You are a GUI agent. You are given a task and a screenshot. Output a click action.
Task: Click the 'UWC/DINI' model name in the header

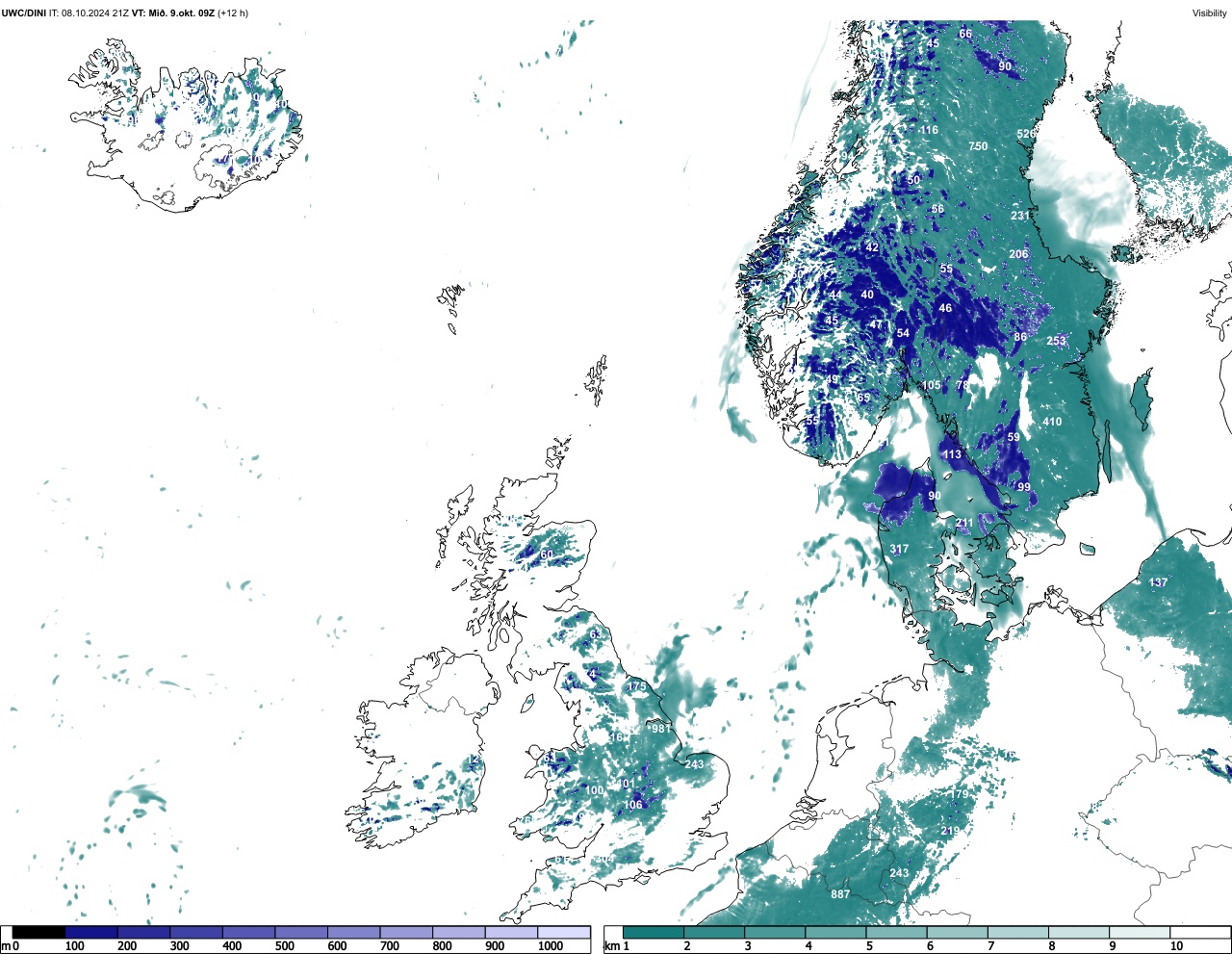click(24, 13)
